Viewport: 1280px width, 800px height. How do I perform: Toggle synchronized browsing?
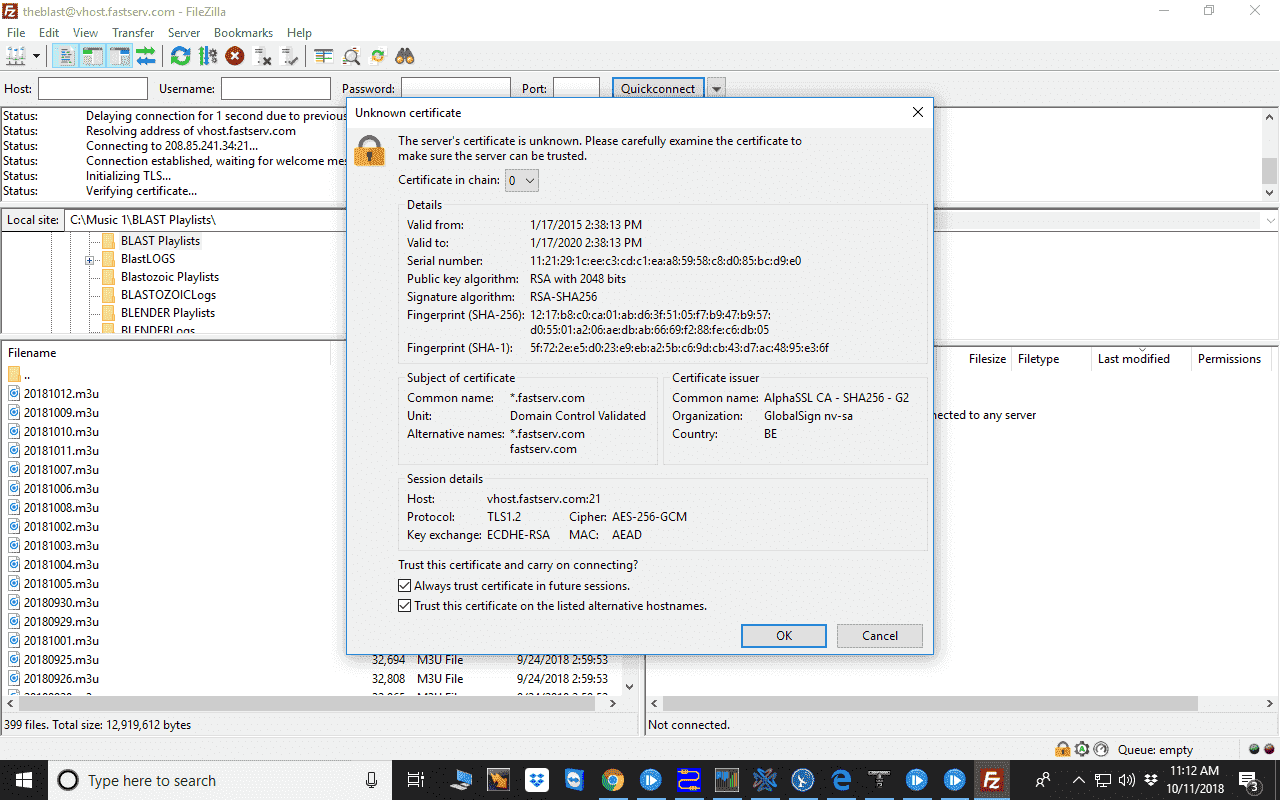point(378,56)
